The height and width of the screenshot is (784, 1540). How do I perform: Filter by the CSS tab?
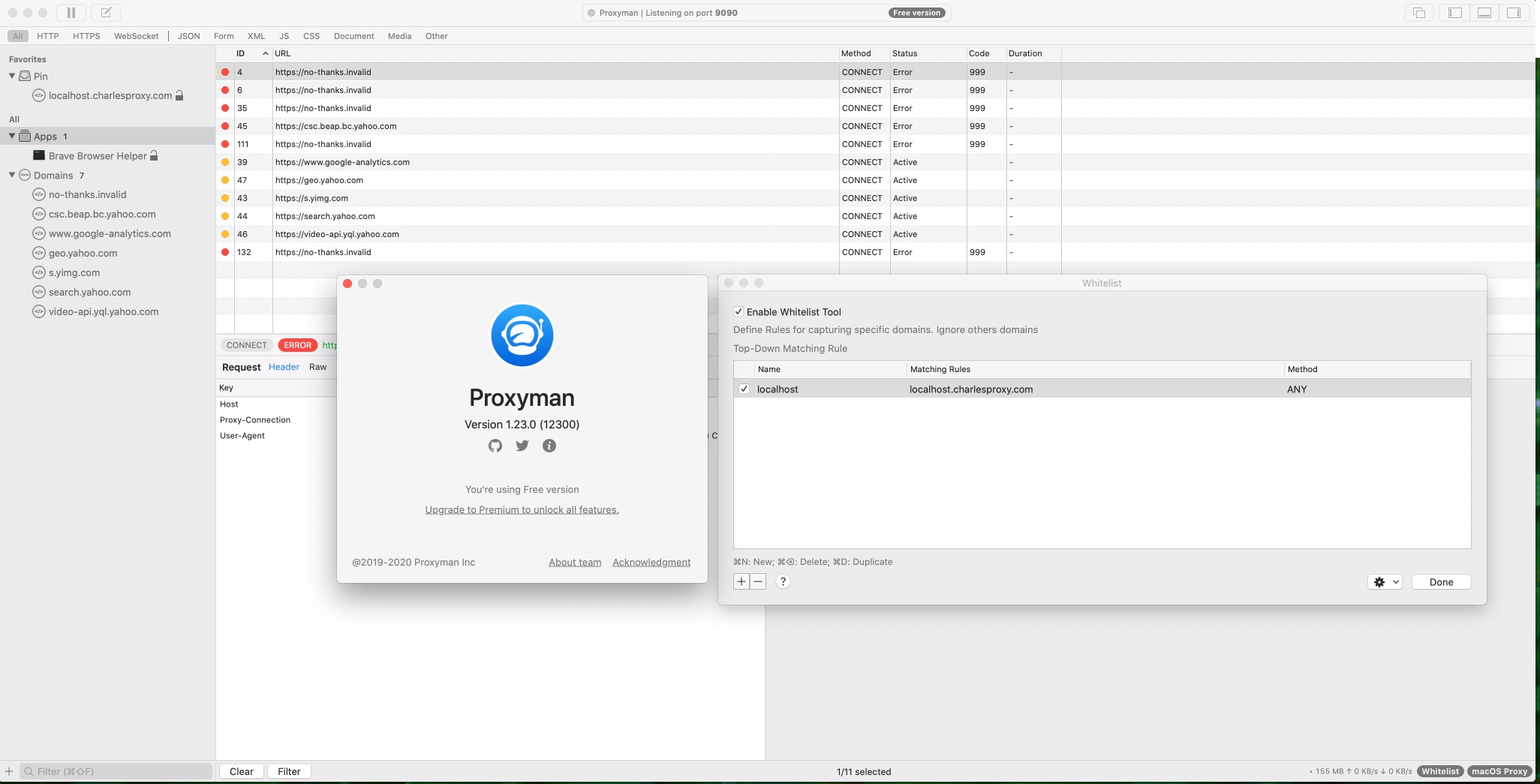(311, 36)
